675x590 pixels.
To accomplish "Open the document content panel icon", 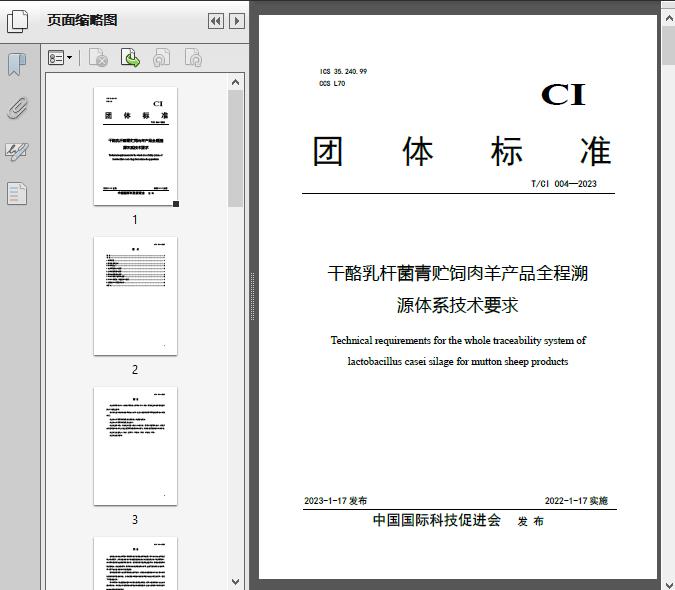I will click(17, 193).
